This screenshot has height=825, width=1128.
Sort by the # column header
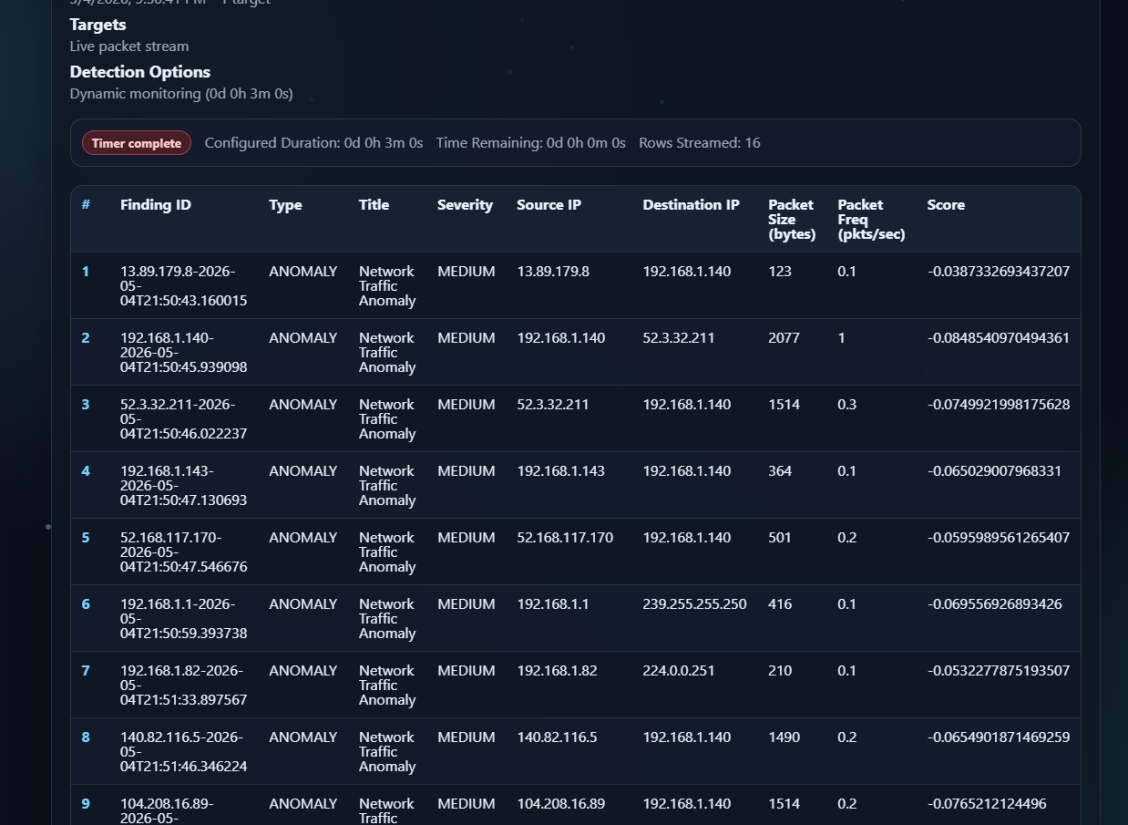[x=86, y=205]
